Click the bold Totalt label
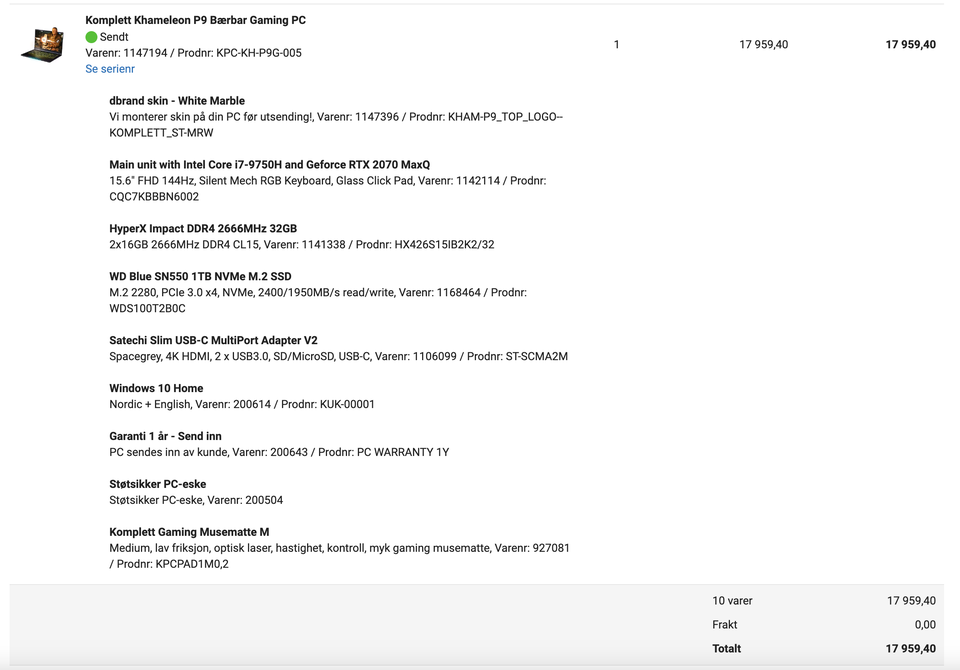The image size is (960, 670). [x=727, y=649]
